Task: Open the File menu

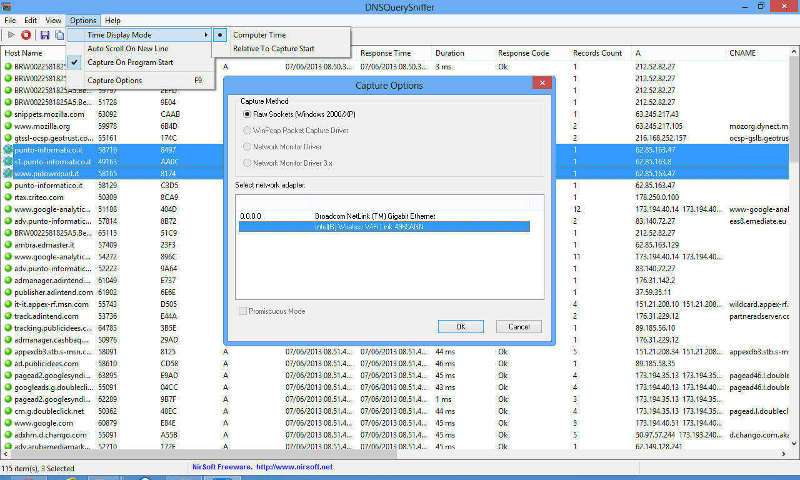Action: (10, 20)
